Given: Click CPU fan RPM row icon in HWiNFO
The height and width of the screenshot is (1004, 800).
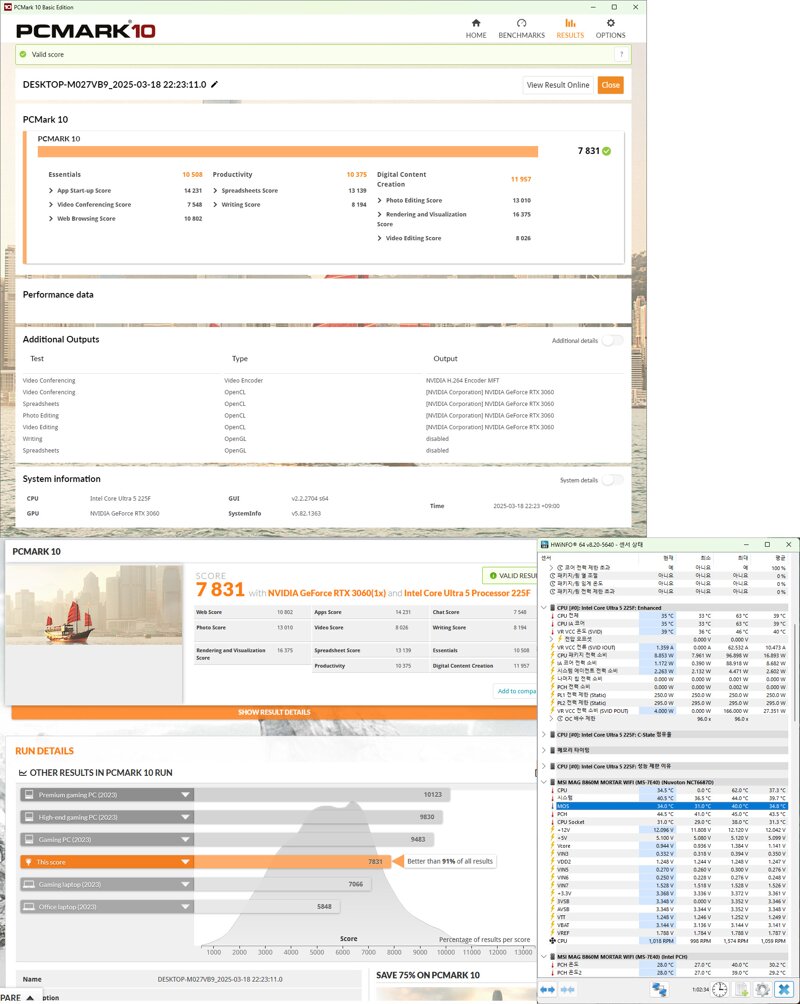Looking at the screenshot, I should pyautogui.click(x=552, y=941).
